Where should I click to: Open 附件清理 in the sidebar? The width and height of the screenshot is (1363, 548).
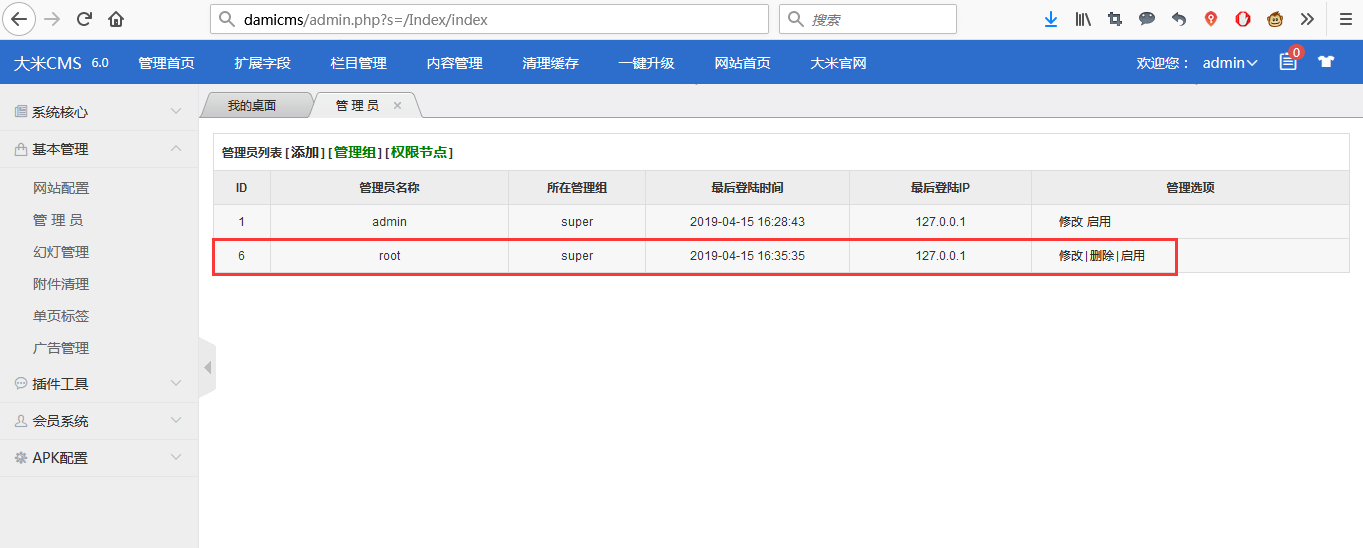point(61,284)
